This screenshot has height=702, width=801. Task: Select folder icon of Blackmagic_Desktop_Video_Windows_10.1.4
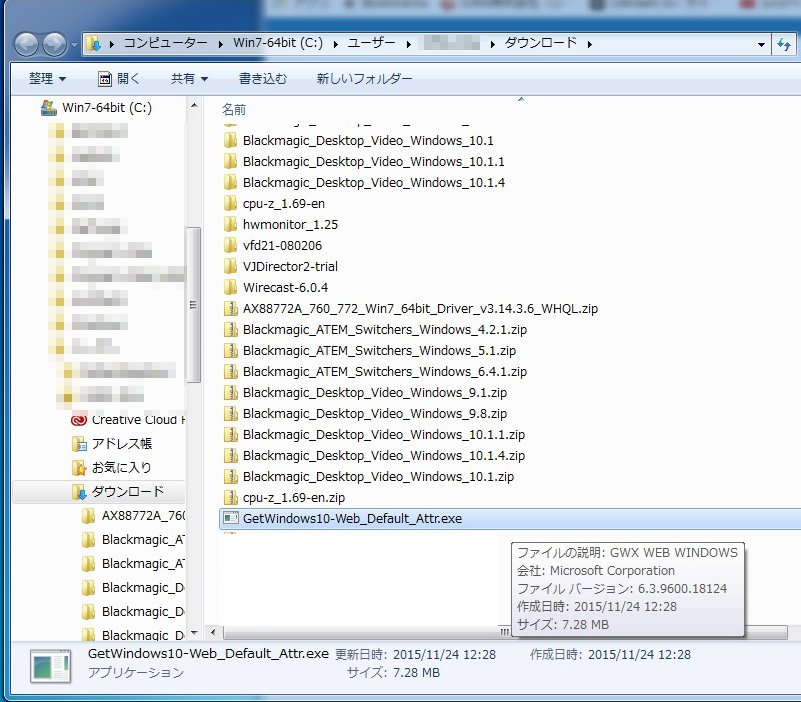coord(230,182)
